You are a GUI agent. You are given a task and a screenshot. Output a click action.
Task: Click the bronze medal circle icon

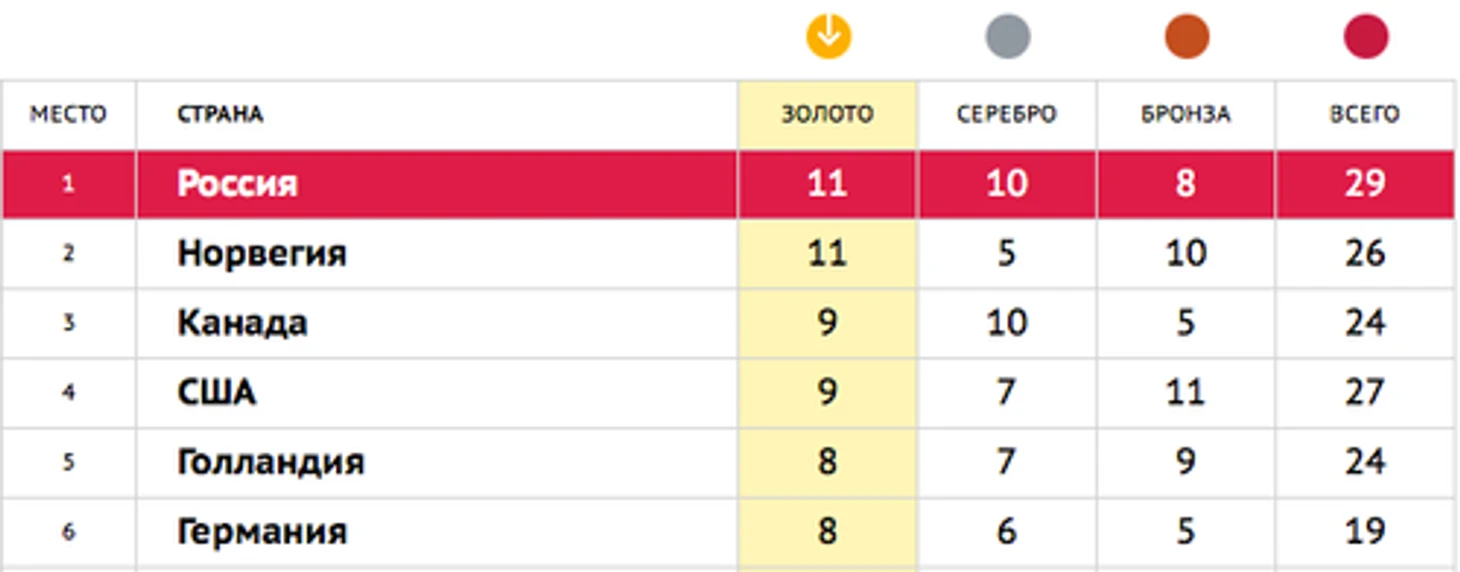pos(1186,37)
